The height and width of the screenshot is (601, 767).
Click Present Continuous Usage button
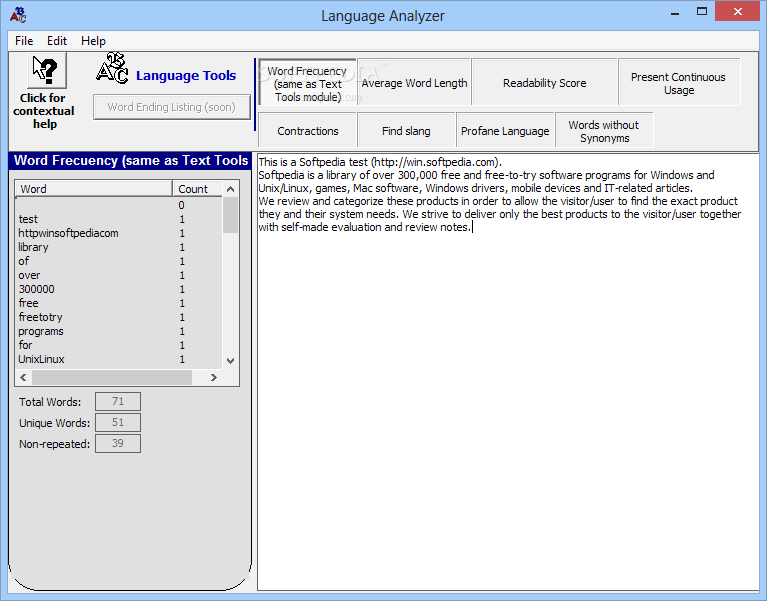pos(679,83)
